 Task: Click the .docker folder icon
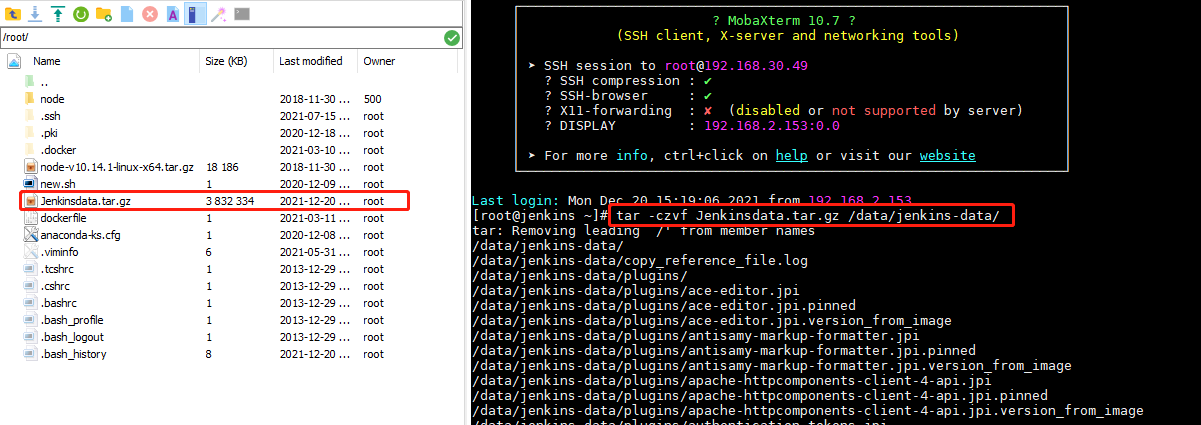(x=30, y=150)
